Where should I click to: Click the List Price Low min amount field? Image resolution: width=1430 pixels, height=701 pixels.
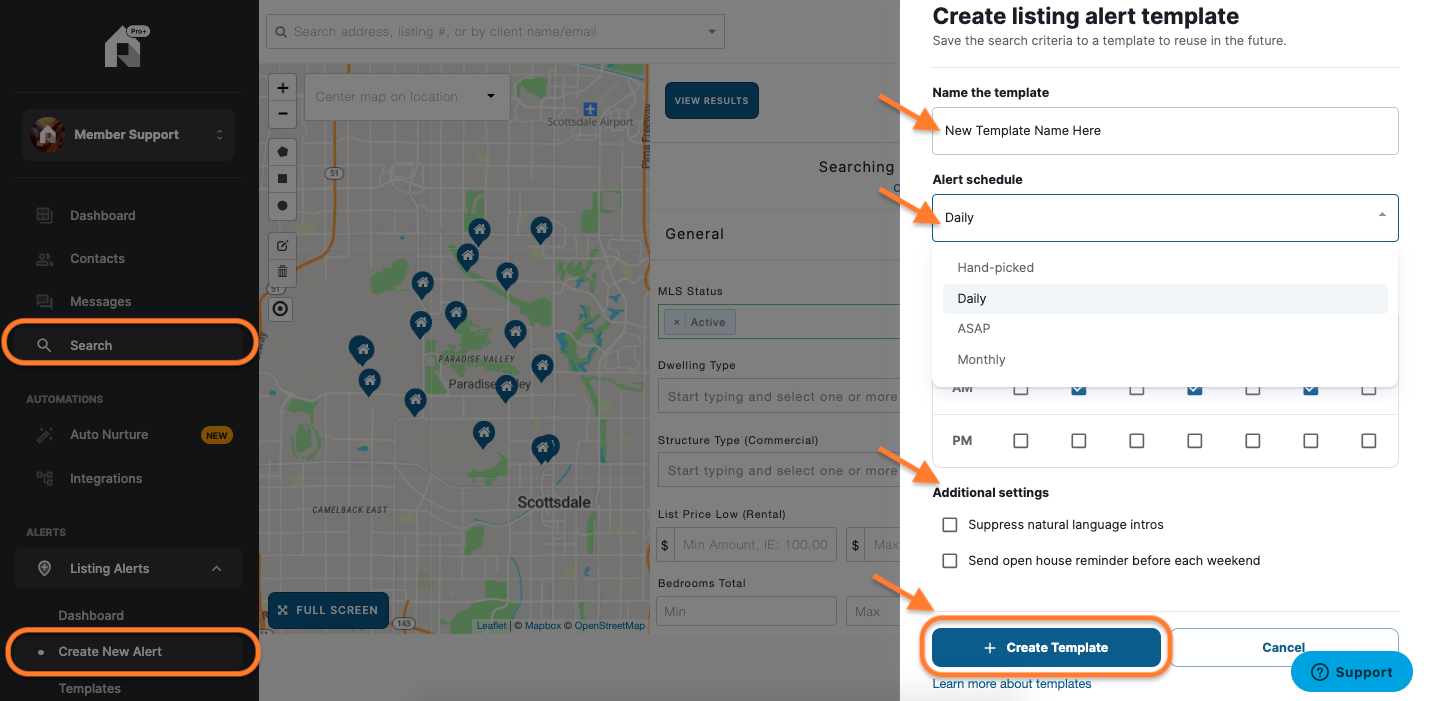point(757,545)
